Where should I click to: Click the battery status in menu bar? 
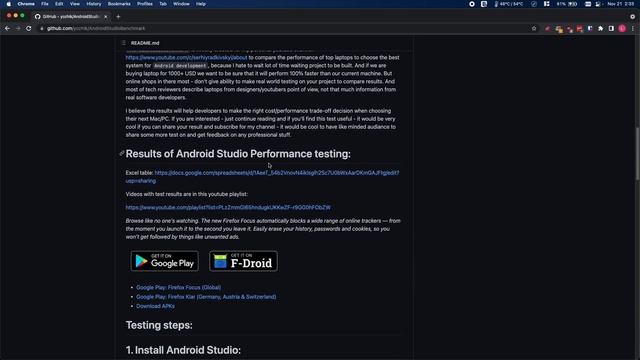point(567,4)
